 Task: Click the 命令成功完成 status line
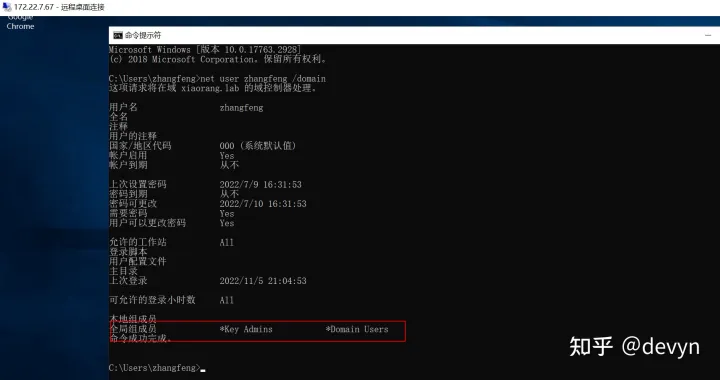coord(141,339)
